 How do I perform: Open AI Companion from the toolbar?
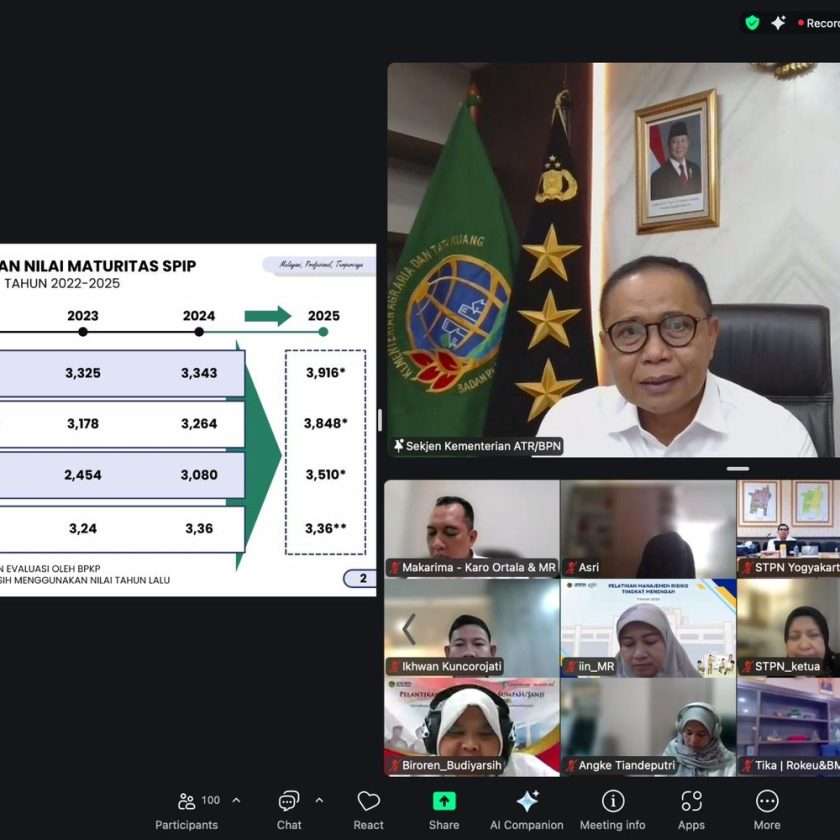(x=527, y=809)
